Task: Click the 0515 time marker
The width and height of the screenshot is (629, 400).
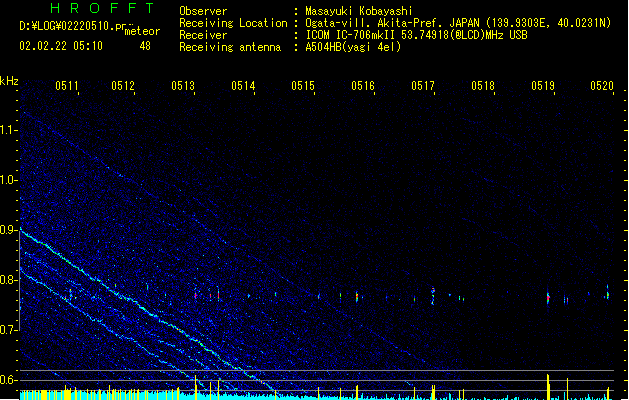Action: [303, 86]
